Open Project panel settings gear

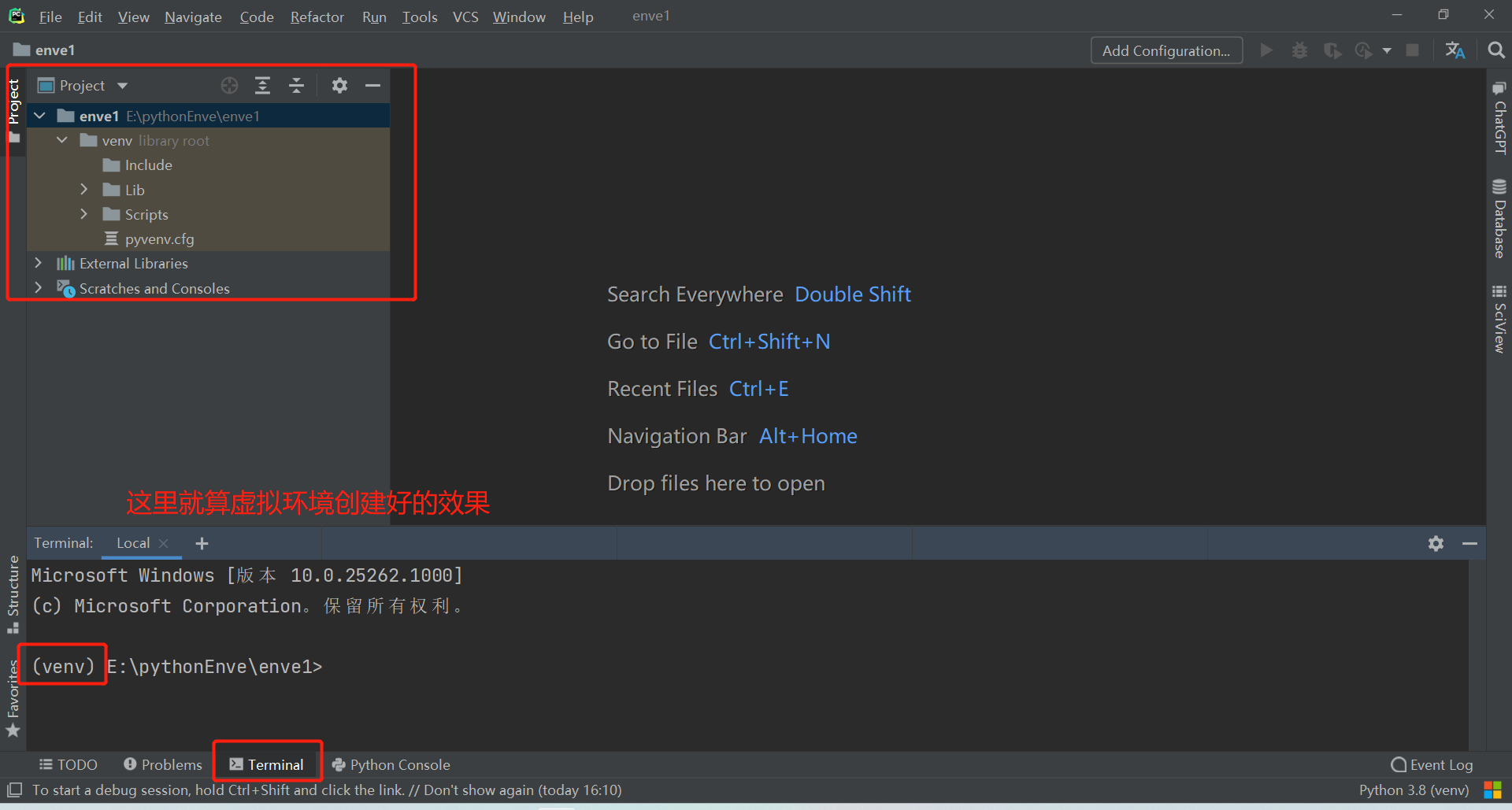tap(339, 86)
